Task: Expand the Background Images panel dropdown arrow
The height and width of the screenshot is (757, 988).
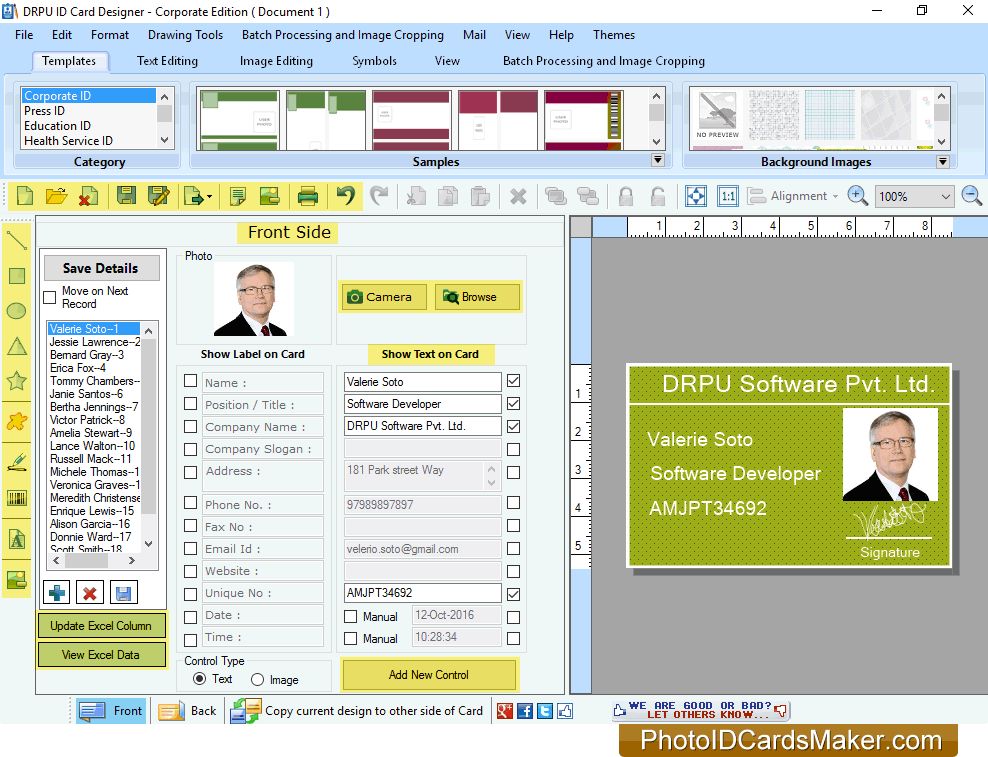Action: coord(943,161)
